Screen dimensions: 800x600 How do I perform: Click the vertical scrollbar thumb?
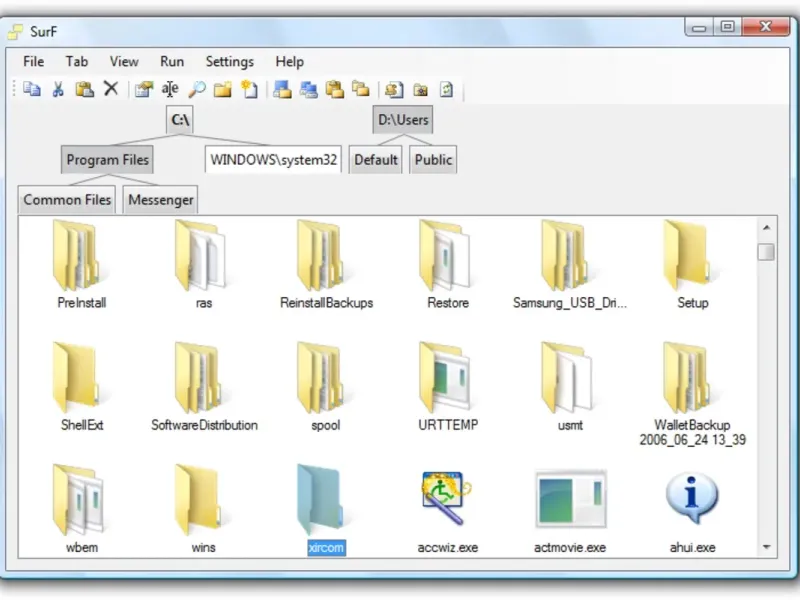tap(766, 252)
